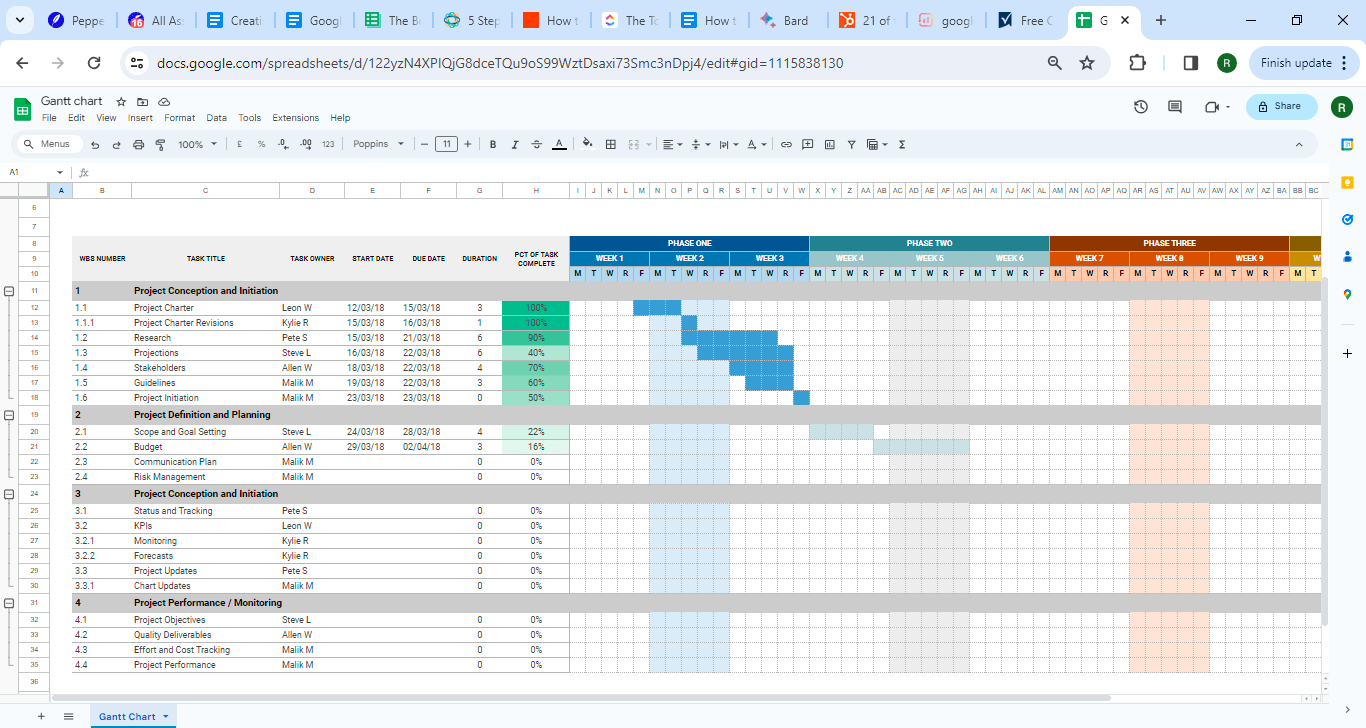Open the Poppins font dropdown
Image resolution: width=1366 pixels, height=728 pixels.
pos(378,144)
